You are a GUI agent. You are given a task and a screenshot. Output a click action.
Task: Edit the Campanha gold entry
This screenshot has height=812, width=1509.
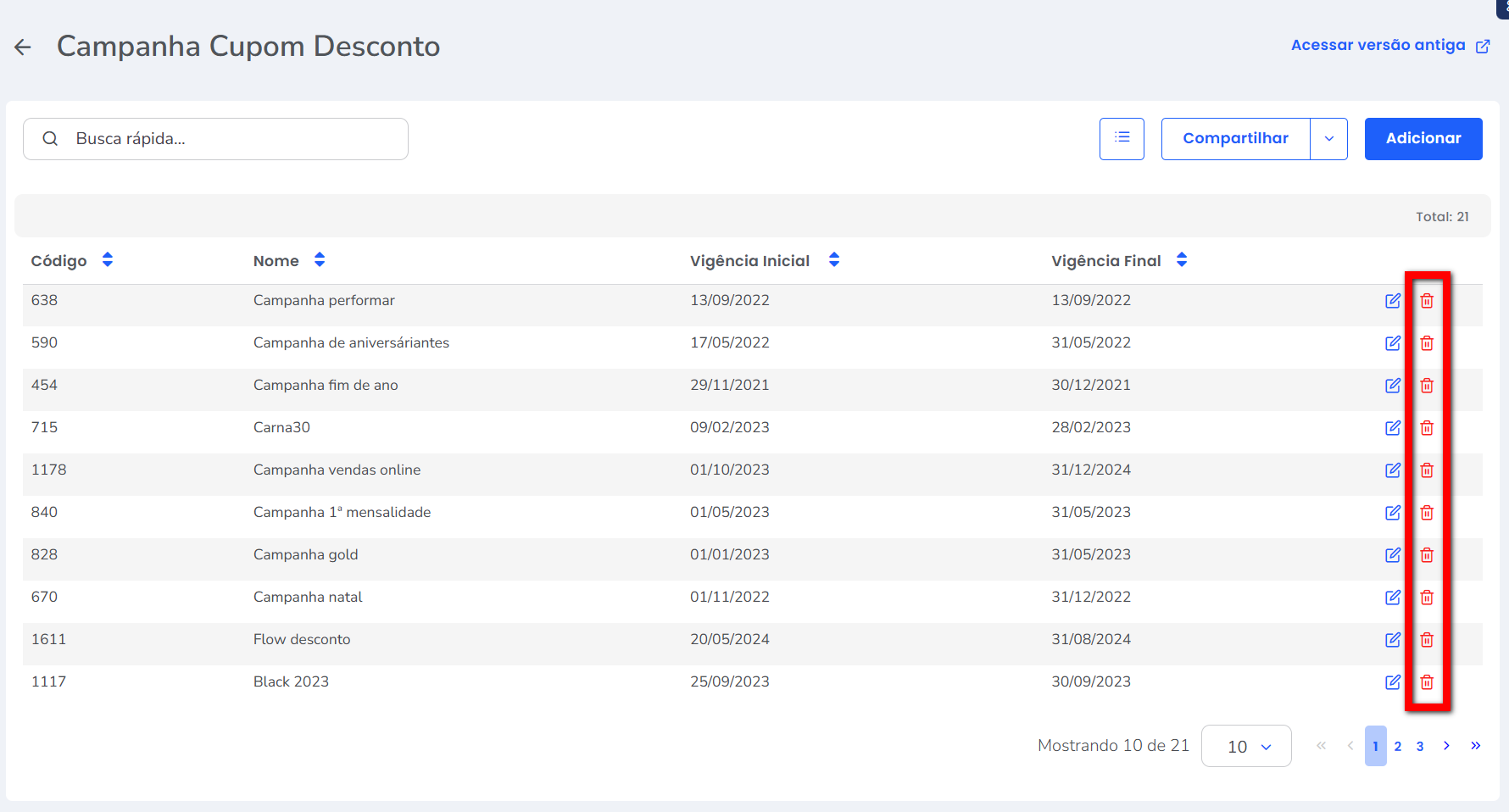(1392, 555)
